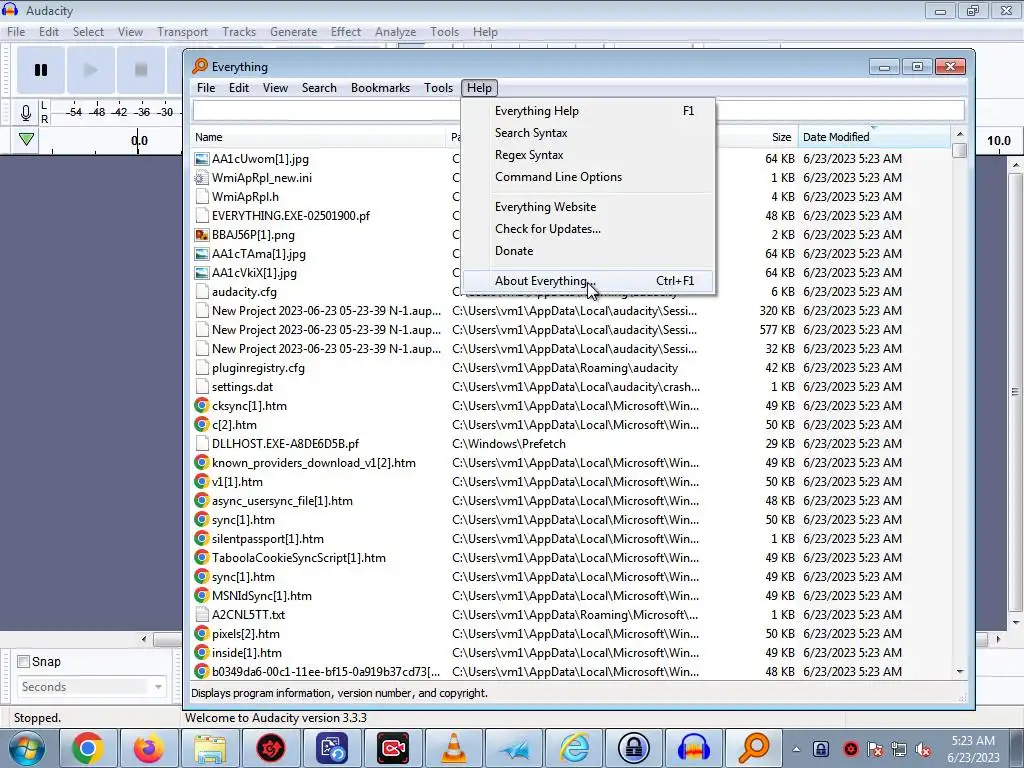Click the Everything results scrollbar up arrow
The image size is (1024, 768).
coord(959,134)
